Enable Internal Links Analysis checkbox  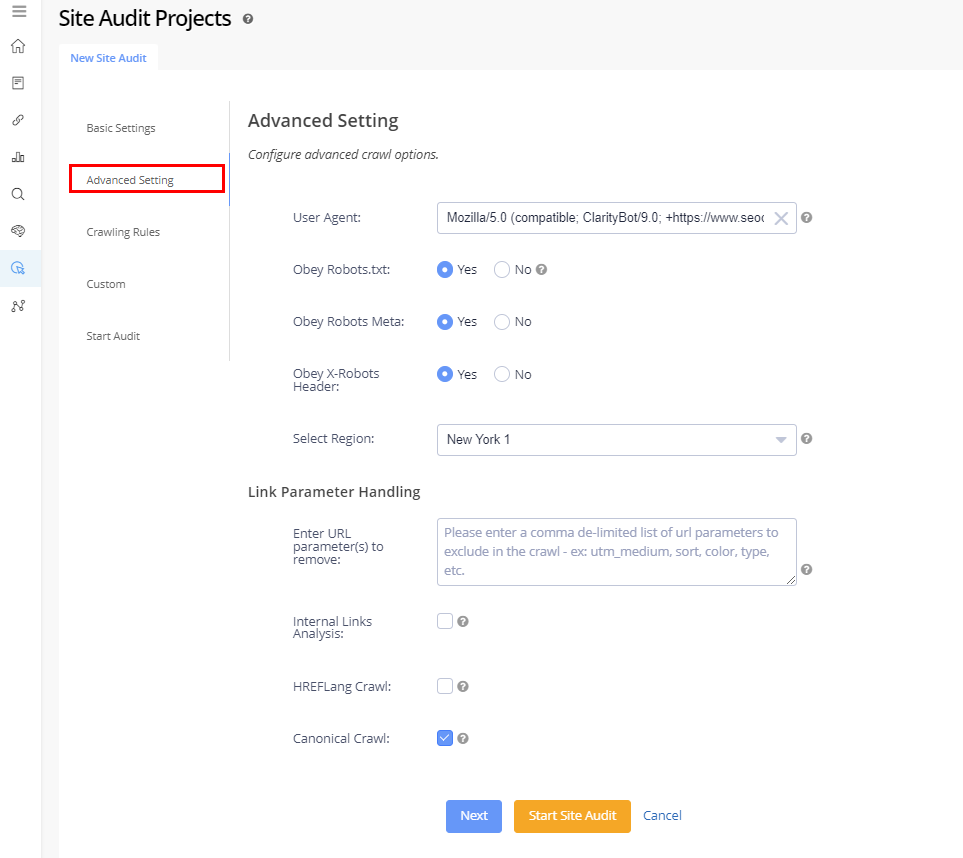click(x=445, y=621)
